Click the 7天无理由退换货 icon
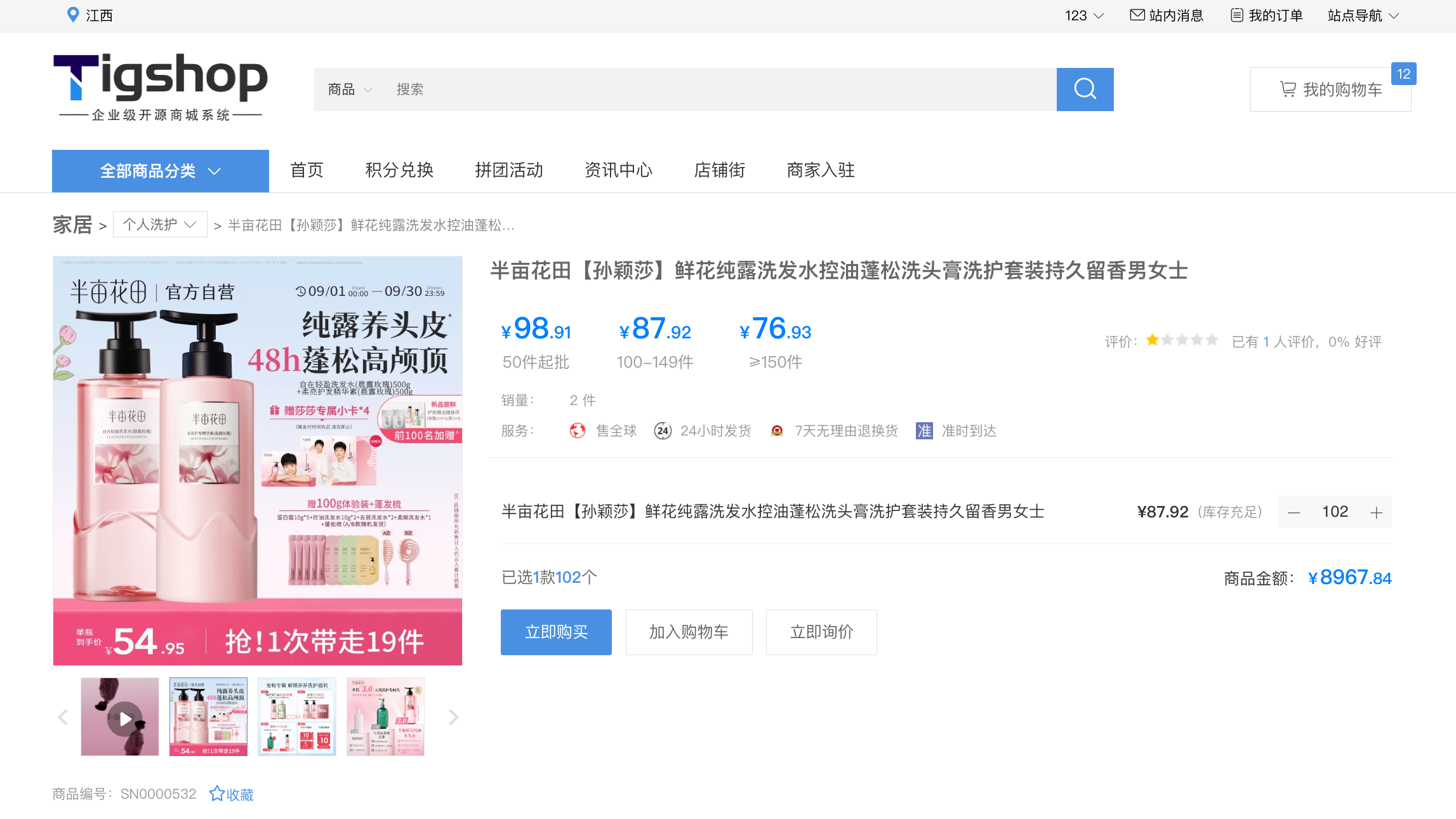1456x819 pixels. click(x=777, y=431)
